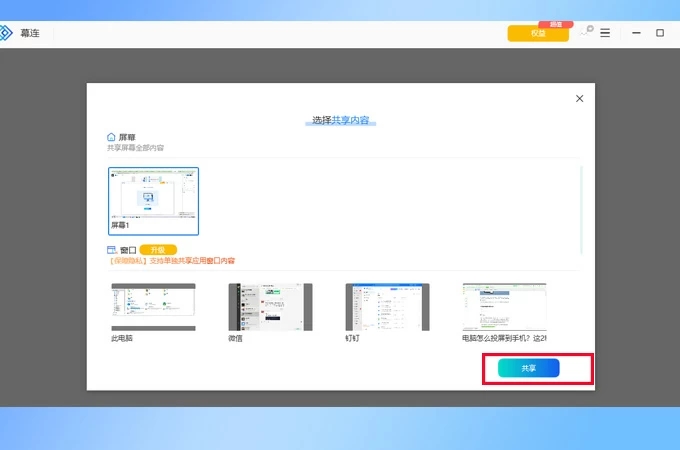Select the 电脑怎么投屏到手机 window thumbnail
This screenshot has width=680, height=450.
click(x=504, y=307)
